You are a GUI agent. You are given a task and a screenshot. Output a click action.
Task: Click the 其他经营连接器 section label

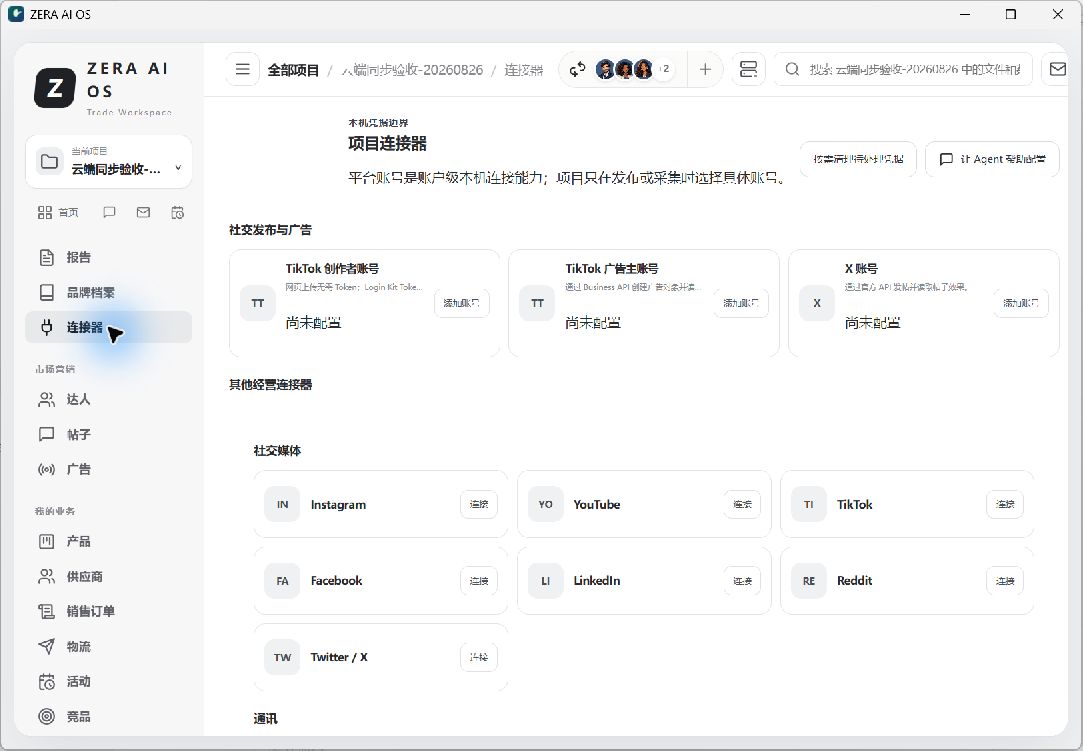click(270, 385)
